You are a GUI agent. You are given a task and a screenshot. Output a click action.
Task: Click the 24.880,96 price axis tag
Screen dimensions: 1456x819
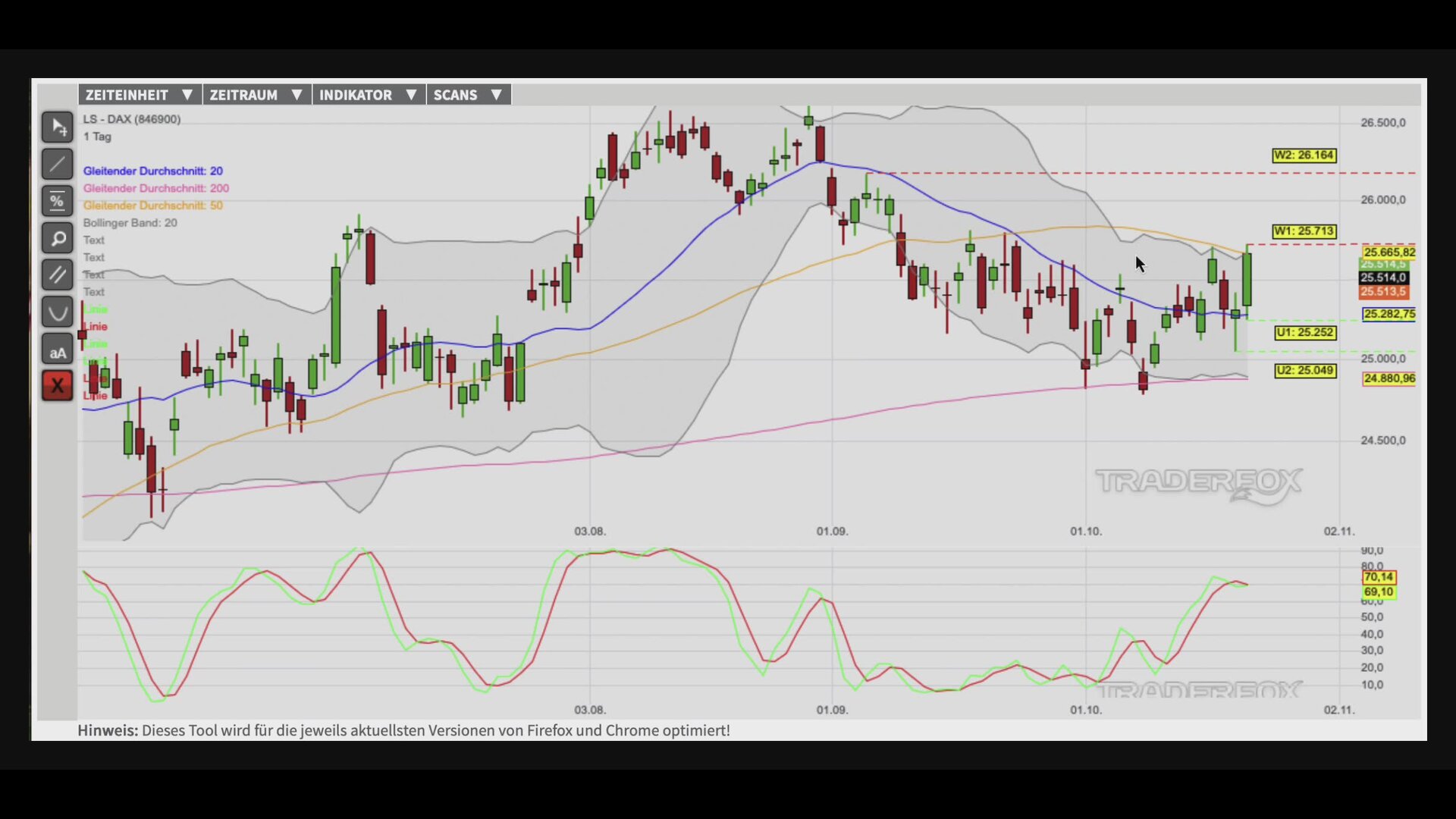click(1389, 378)
